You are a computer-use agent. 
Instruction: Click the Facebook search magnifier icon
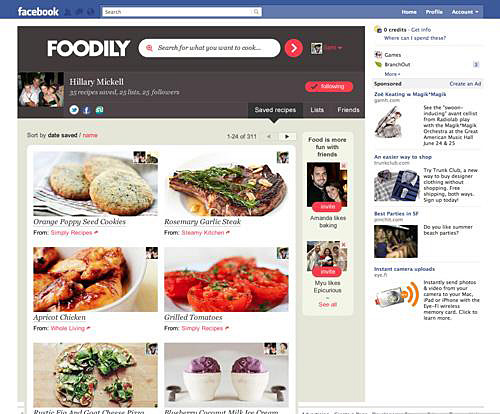[x=256, y=12]
